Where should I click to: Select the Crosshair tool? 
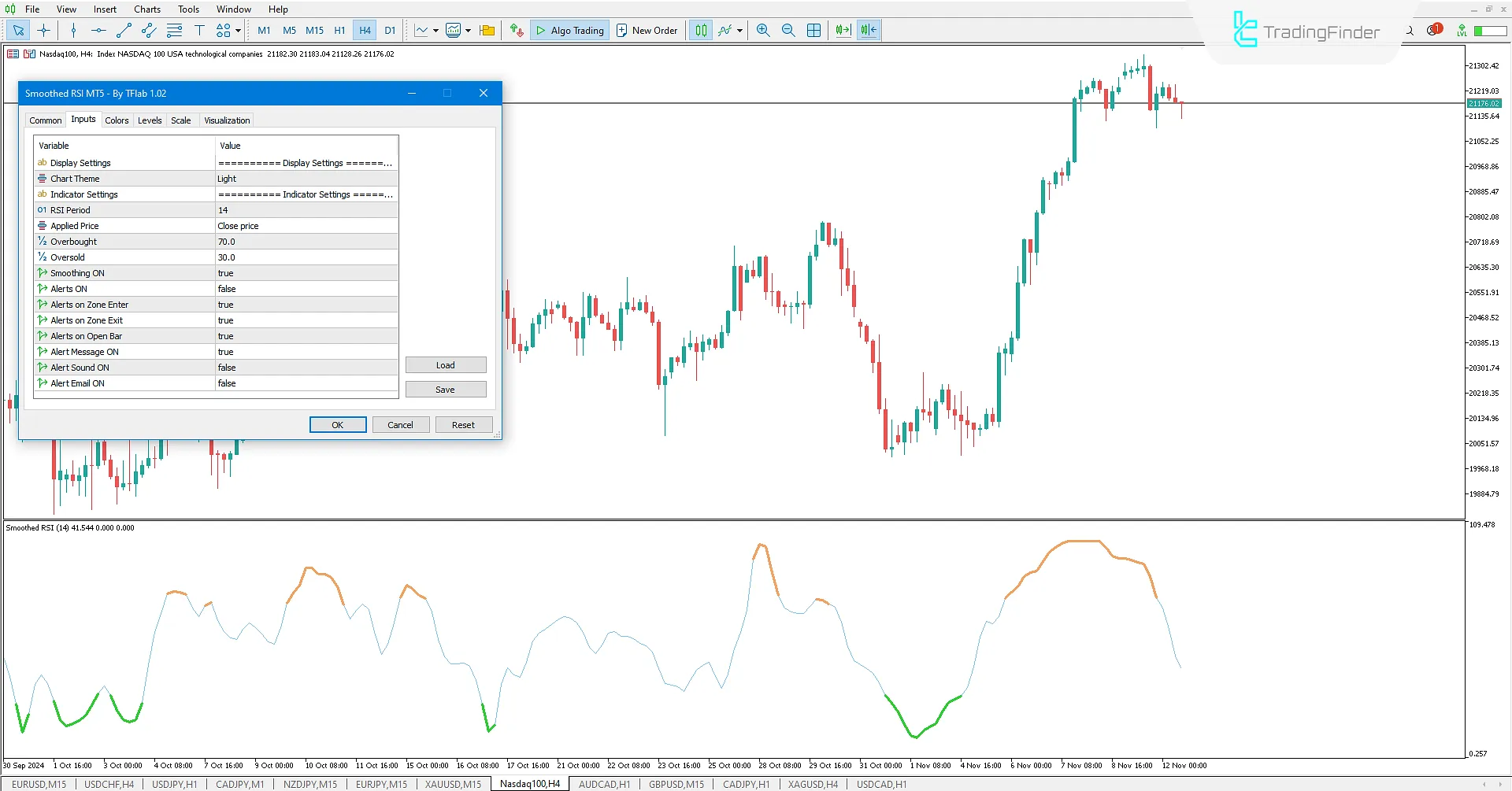43,30
